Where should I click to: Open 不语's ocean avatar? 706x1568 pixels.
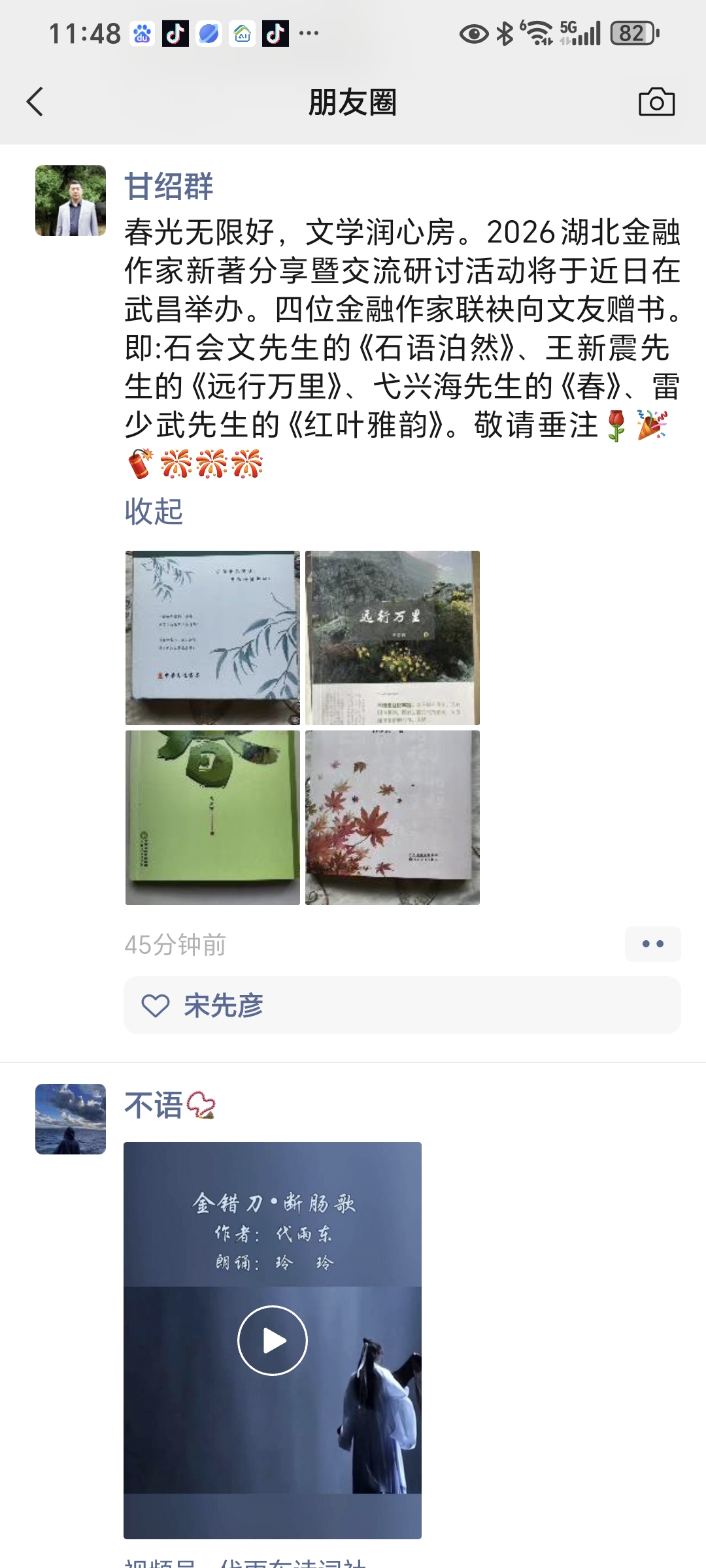point(71,1119)
